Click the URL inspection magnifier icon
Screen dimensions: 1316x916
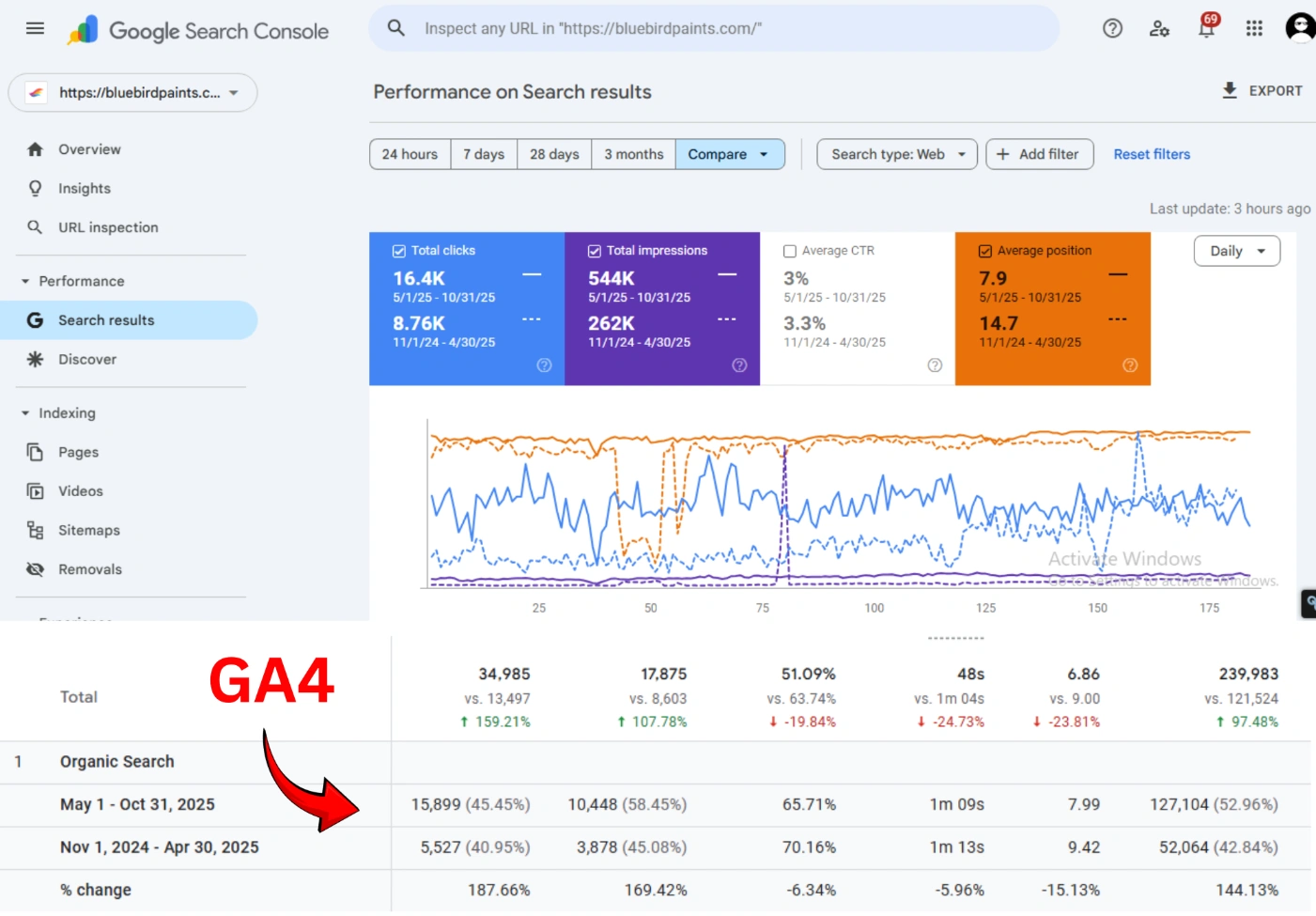tap(36, 227)
